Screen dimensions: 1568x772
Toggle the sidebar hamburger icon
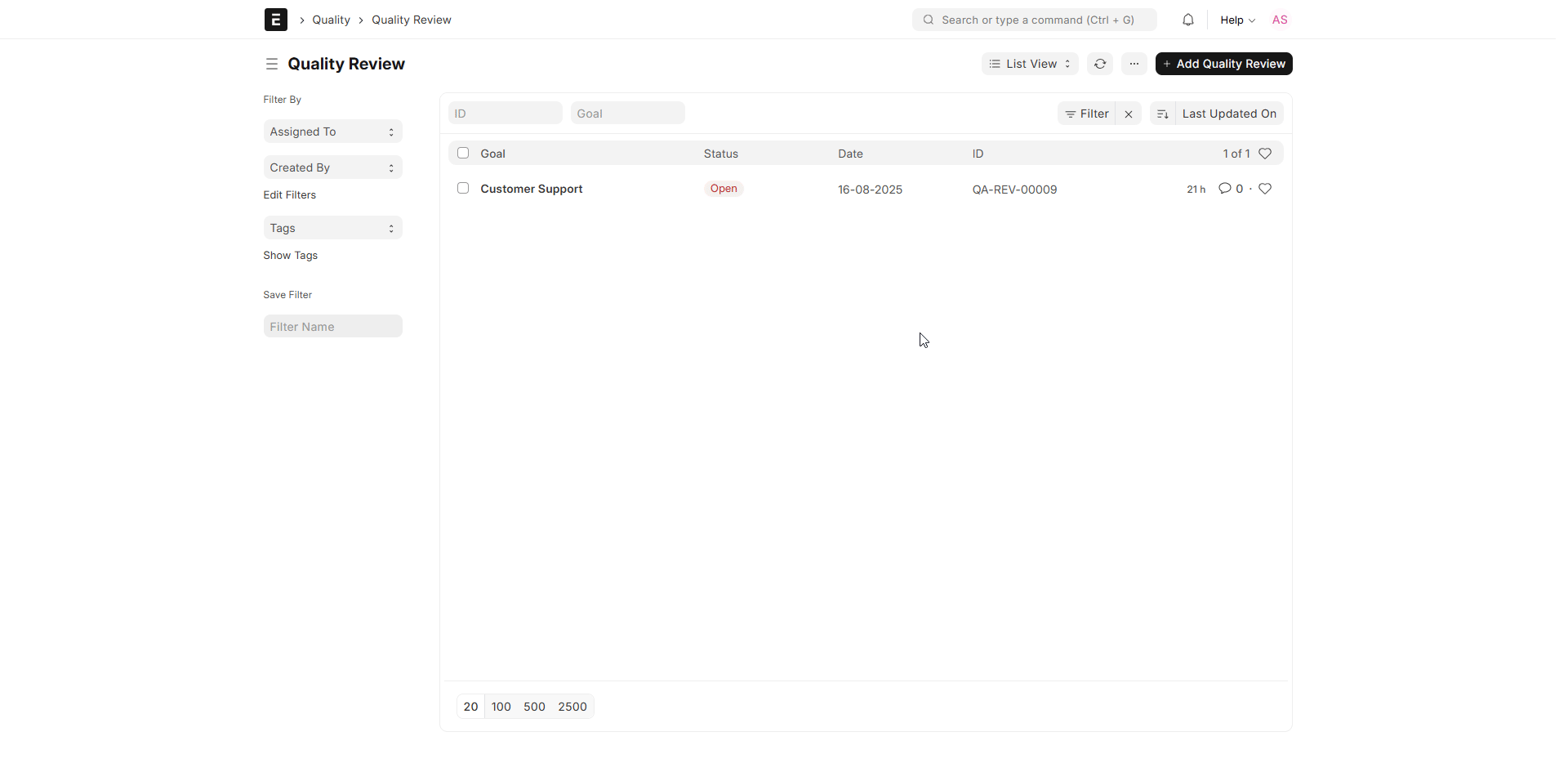click(272, 64)
